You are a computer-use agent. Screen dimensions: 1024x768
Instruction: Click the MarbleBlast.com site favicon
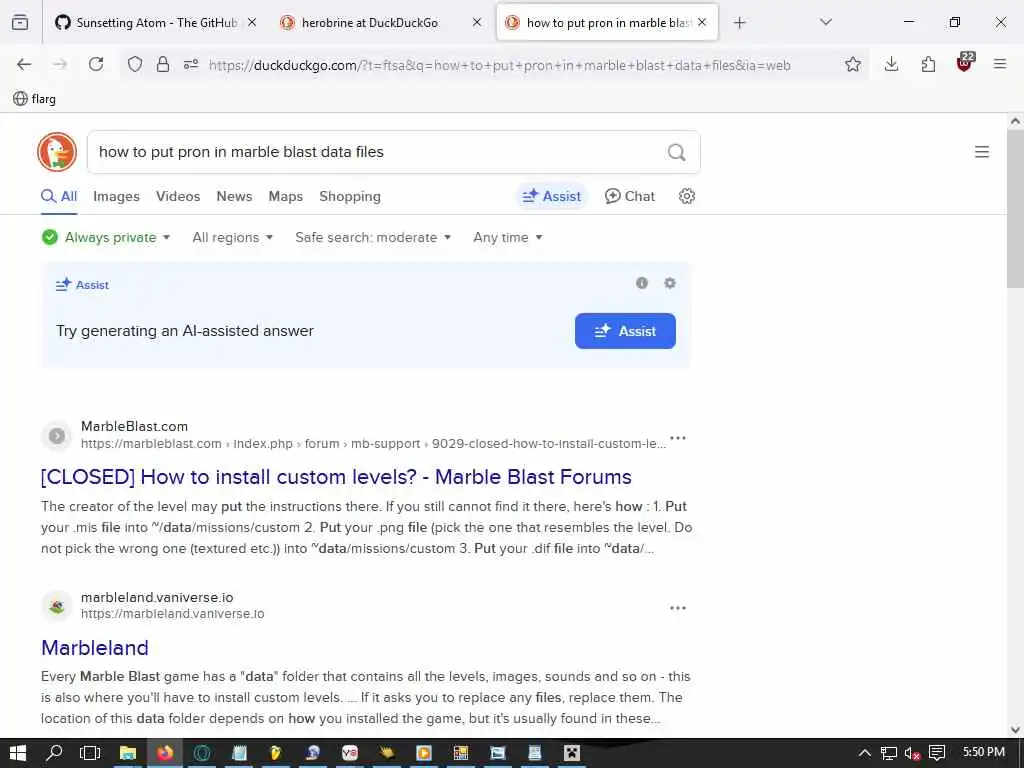pyautogui.click(x=57, y=436)
